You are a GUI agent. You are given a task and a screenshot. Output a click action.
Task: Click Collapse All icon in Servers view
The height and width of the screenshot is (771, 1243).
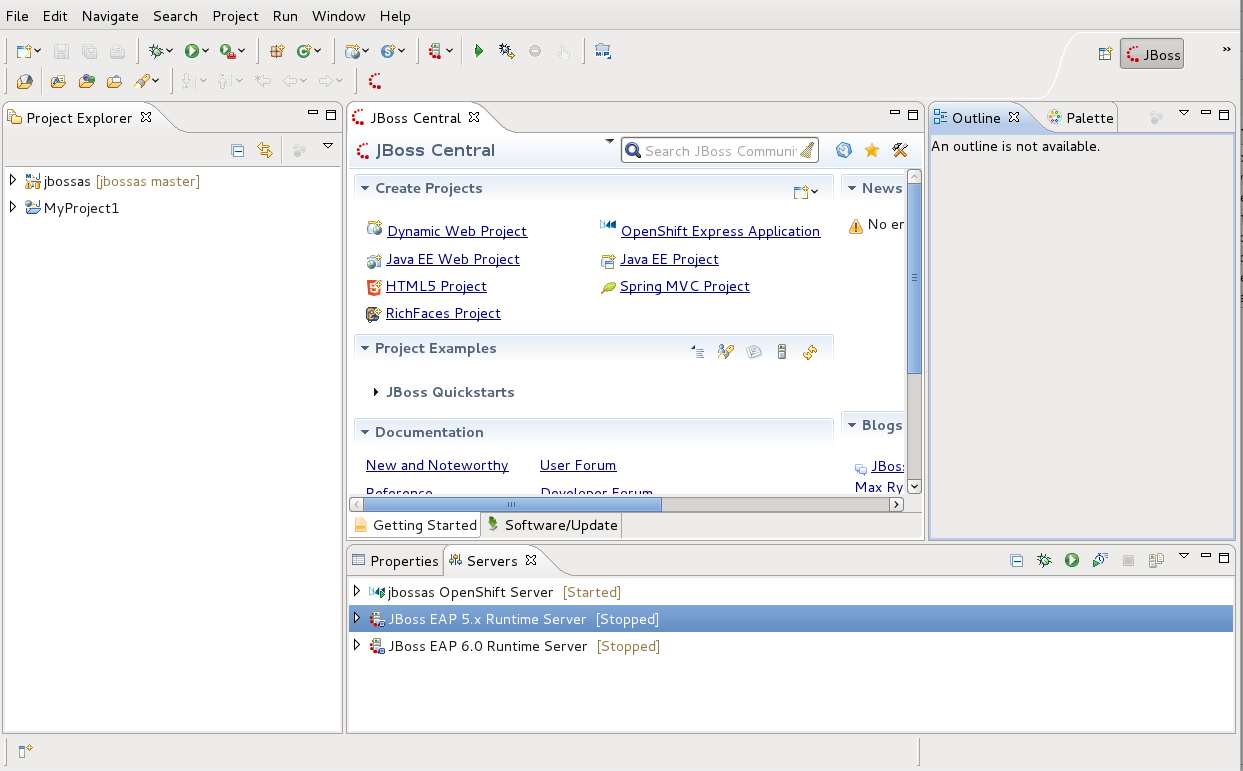click(1016, 561)
